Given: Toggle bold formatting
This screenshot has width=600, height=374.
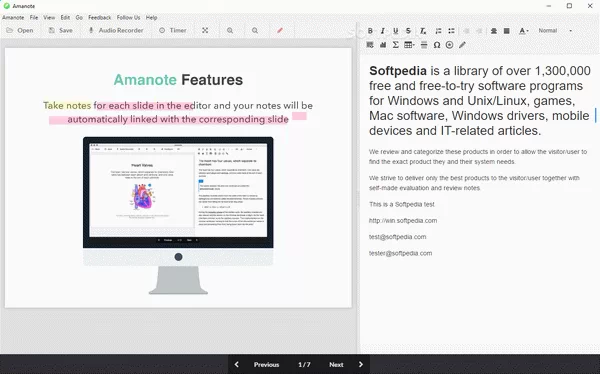Looking at the screenshot, I should (x=370, y=31).
